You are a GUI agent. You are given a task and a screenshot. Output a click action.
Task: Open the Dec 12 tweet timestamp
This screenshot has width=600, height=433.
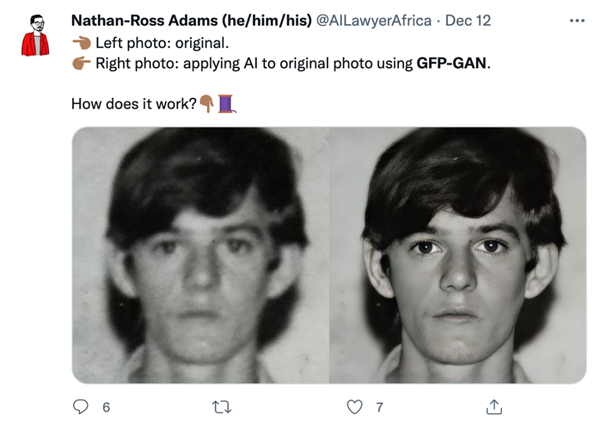click(468, 21)
